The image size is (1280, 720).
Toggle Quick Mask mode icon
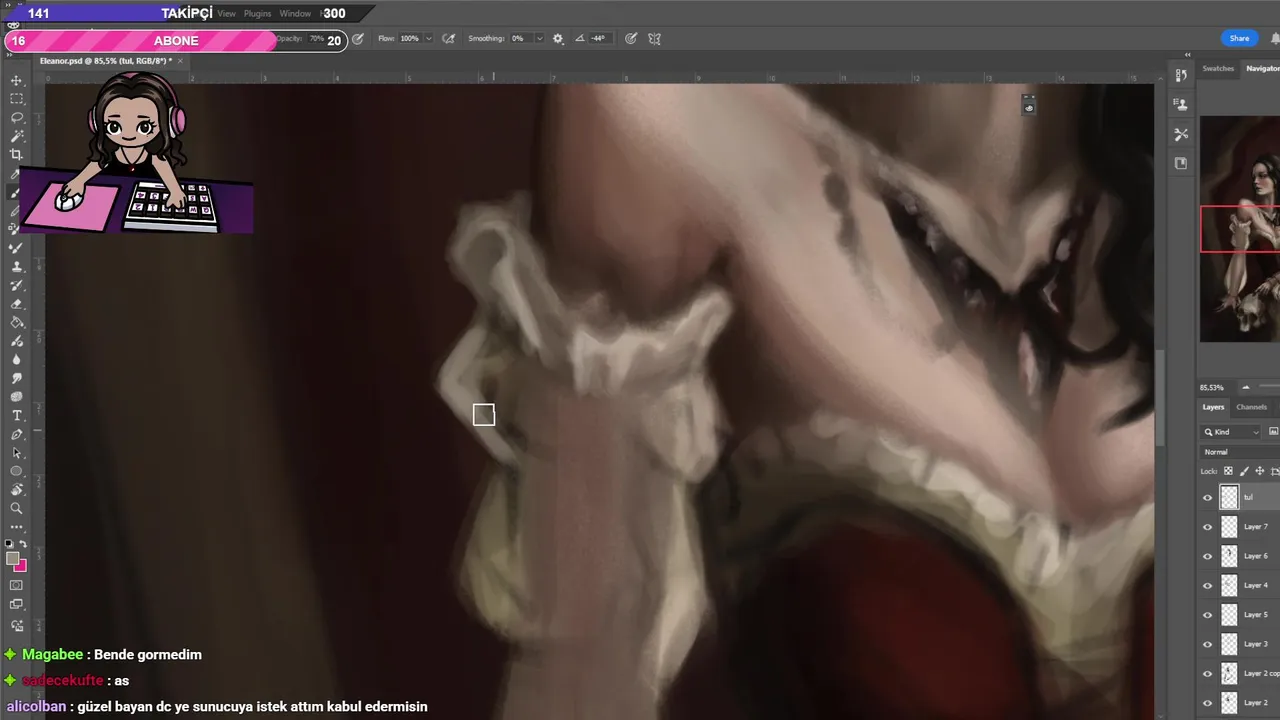(16, 585)
